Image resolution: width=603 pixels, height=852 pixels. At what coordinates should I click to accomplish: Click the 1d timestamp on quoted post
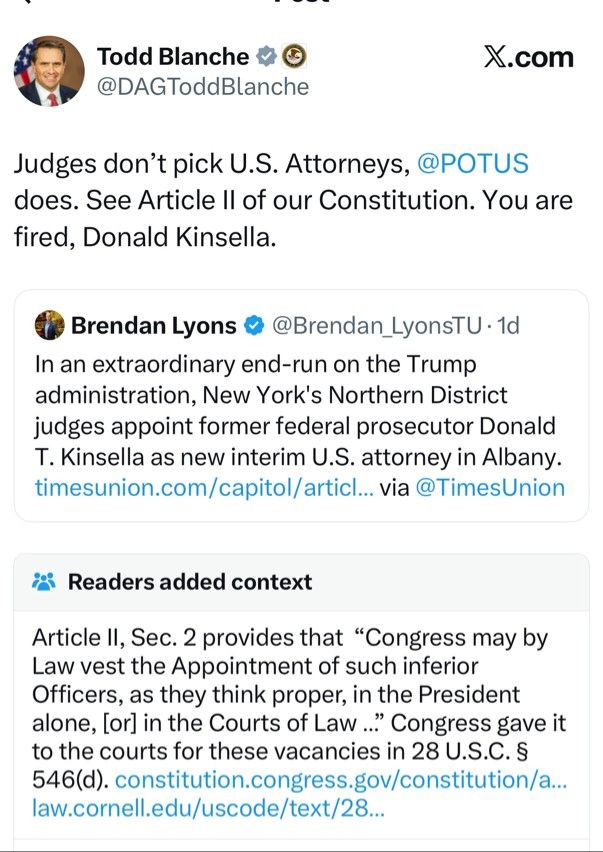coord(508,325)
